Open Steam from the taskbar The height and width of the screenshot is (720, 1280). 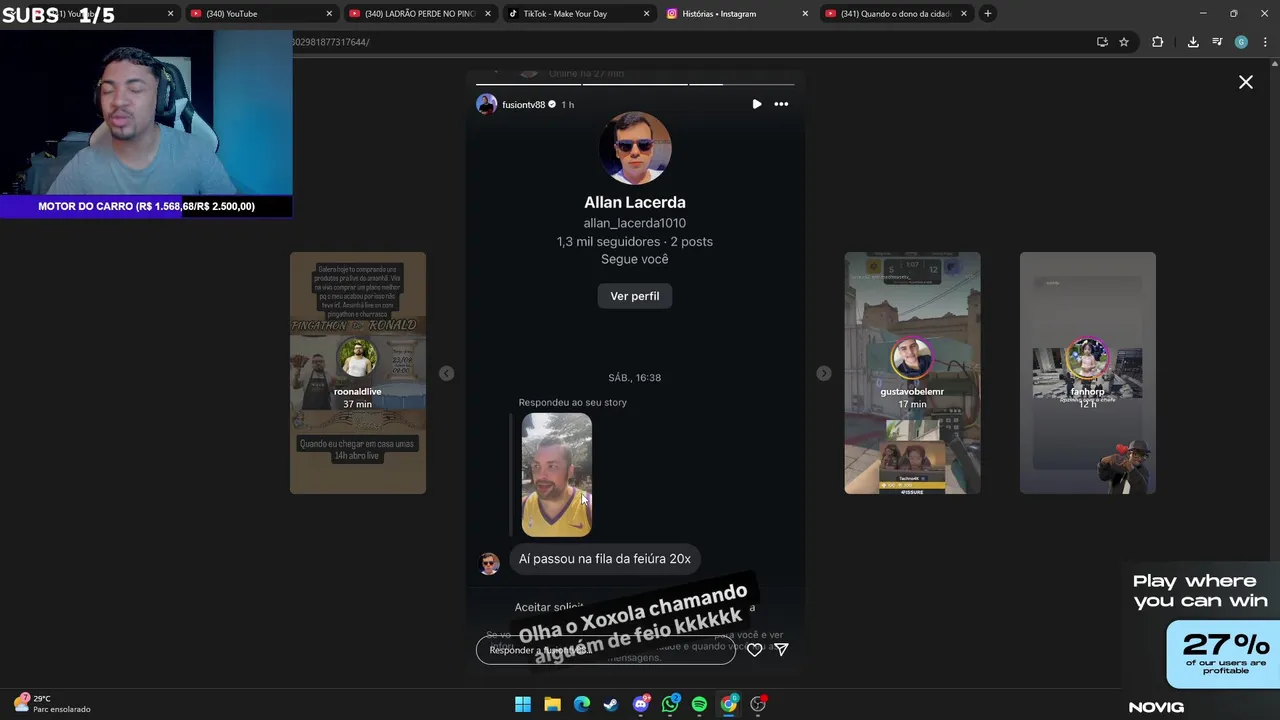611,704
